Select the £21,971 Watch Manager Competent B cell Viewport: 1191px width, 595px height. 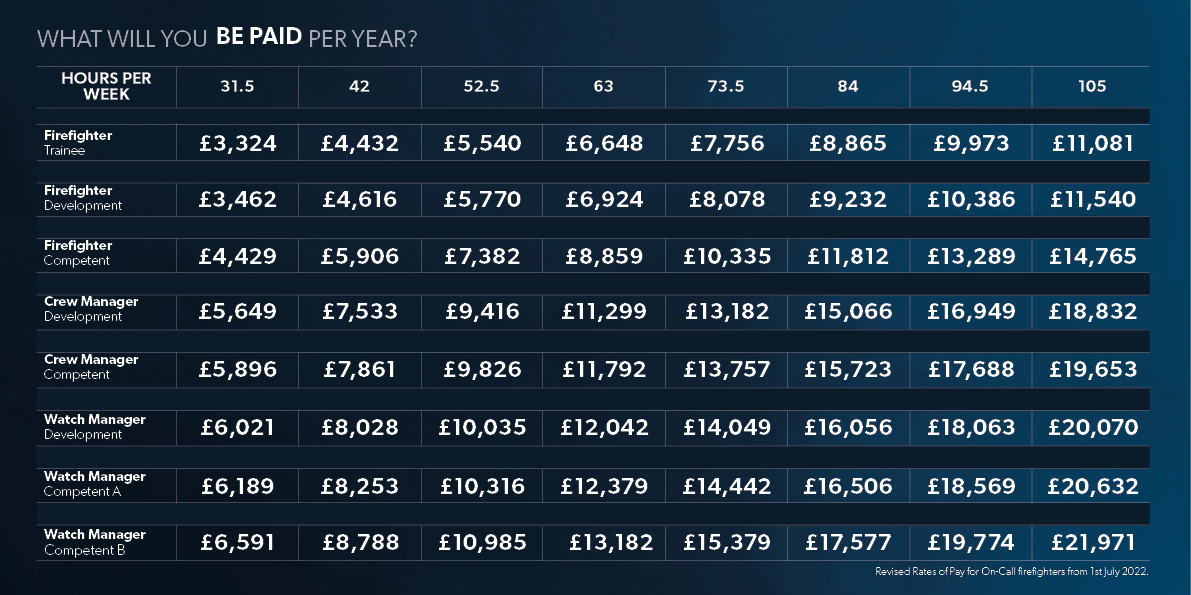1092,543
